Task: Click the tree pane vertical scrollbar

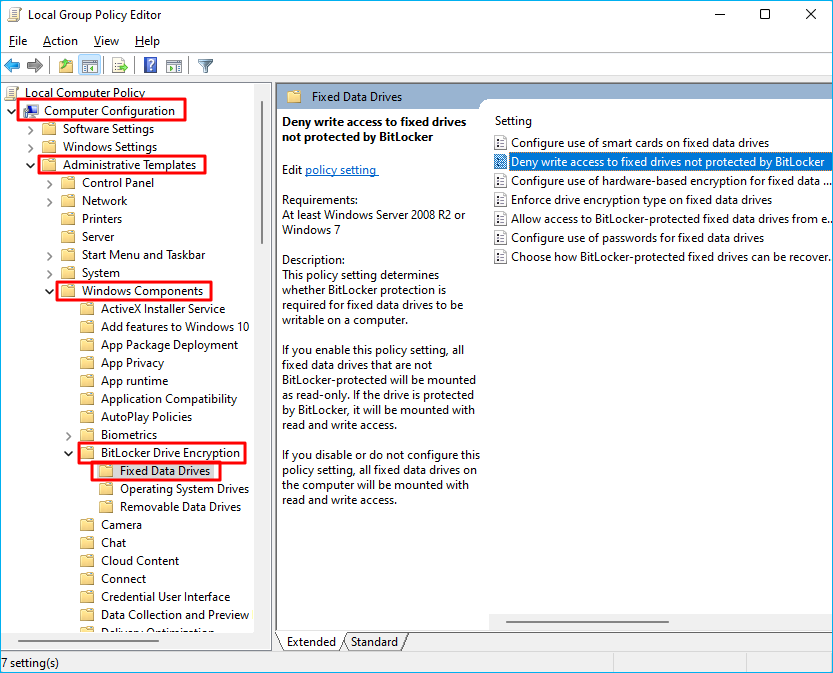Action: click(263, 300)
